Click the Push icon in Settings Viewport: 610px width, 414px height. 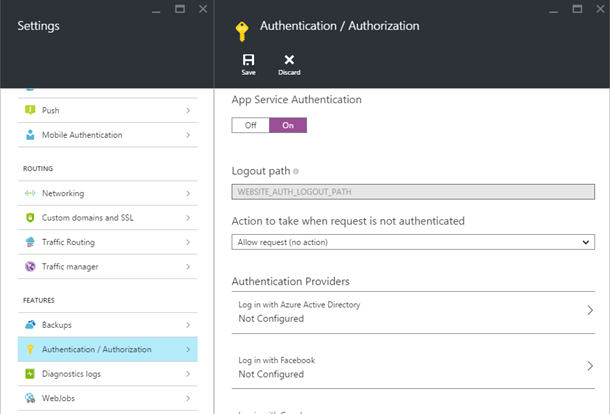[30, 110]
